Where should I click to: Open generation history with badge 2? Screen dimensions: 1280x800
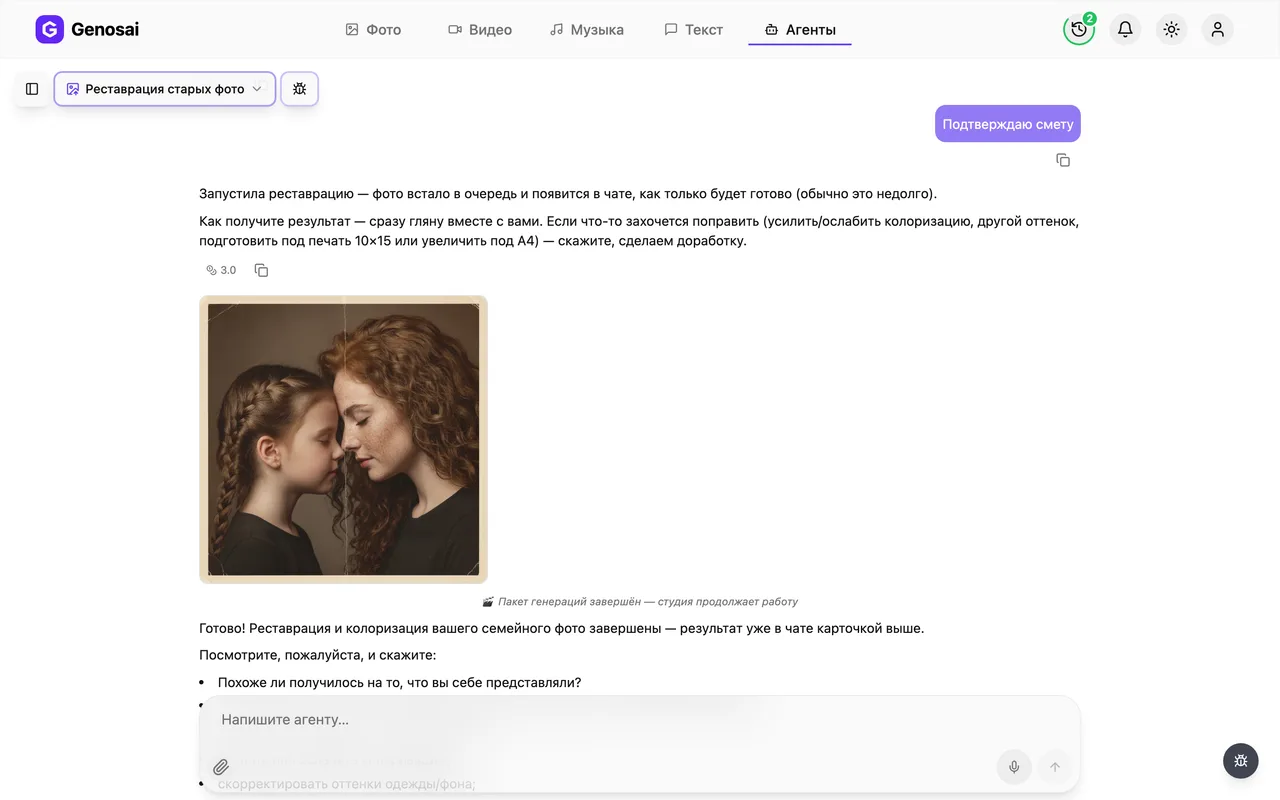click(x=1079, y=29)
